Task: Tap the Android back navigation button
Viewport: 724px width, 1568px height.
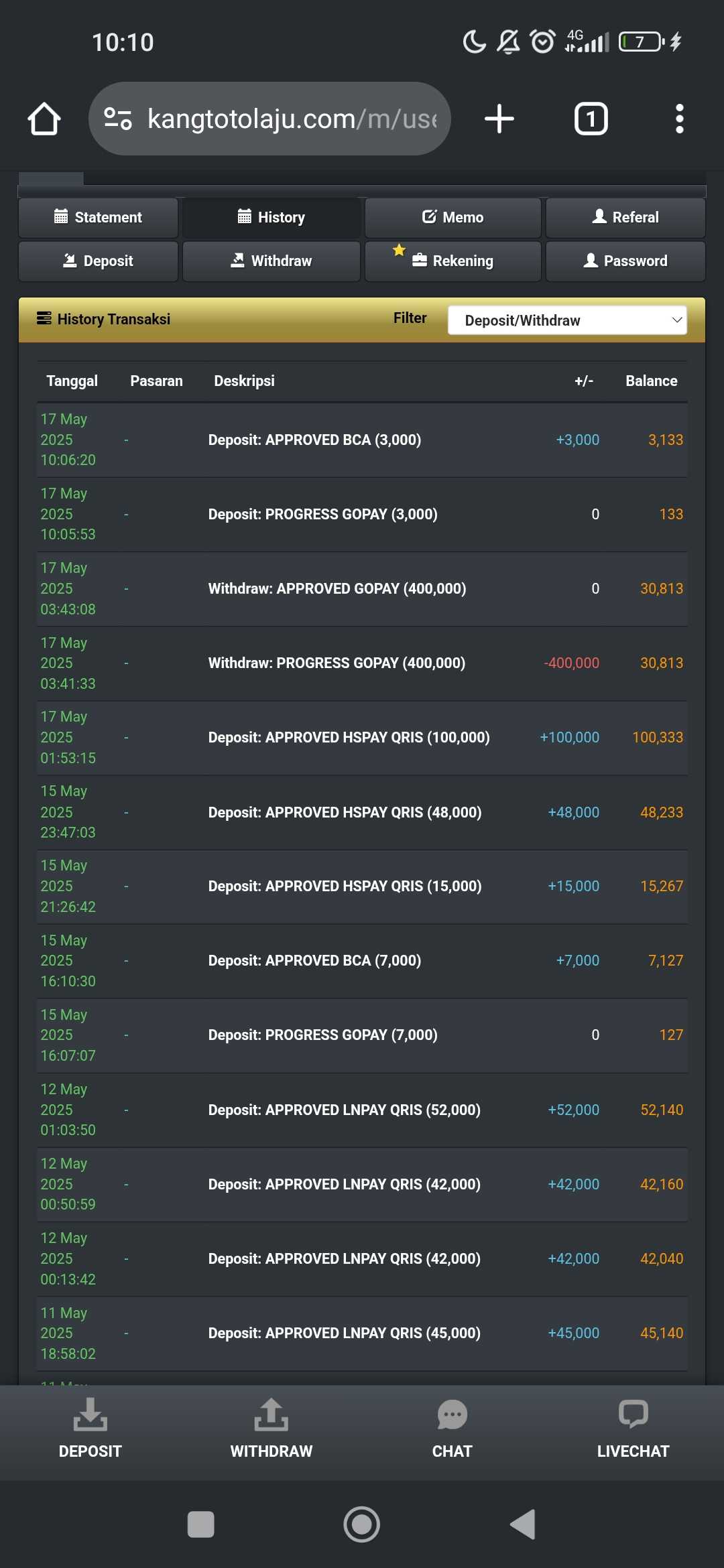Action: pos(523,1524)
